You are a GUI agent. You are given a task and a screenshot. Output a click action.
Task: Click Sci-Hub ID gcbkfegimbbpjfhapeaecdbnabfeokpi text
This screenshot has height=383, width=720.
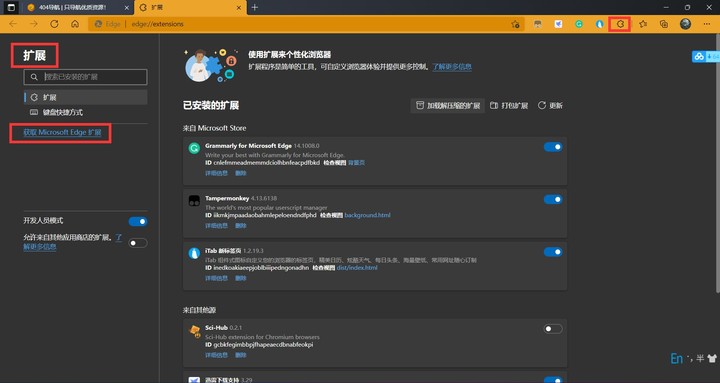[259, 344]
